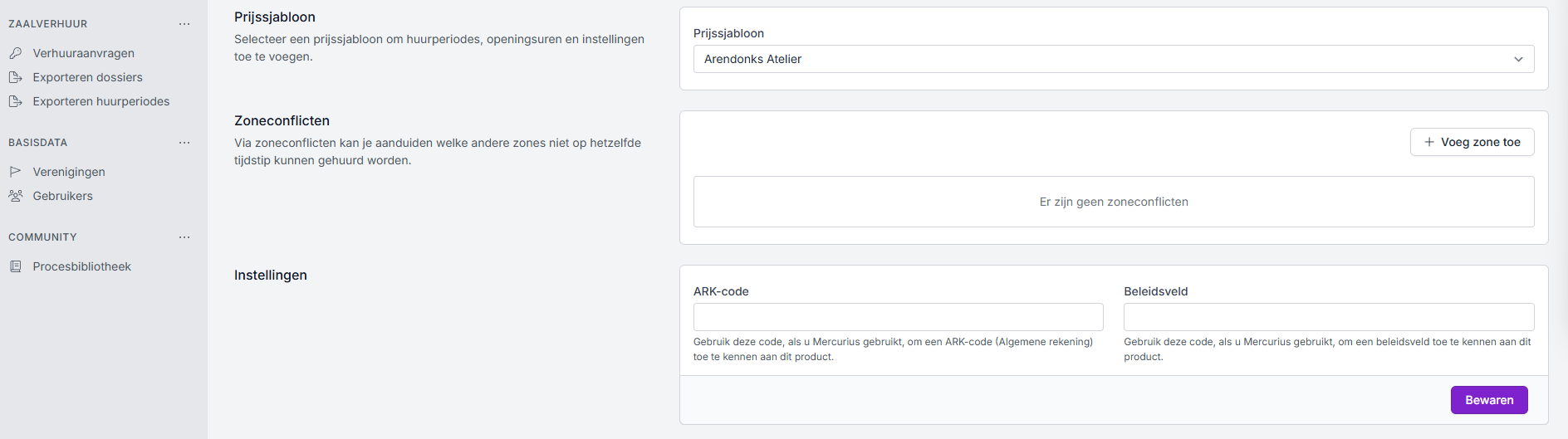Open the three-dot menu next to Zaalverhuur
Image resolution: width=1568 pixels, height=439 pixels.
pyautogui.click(x=184, y=24)
